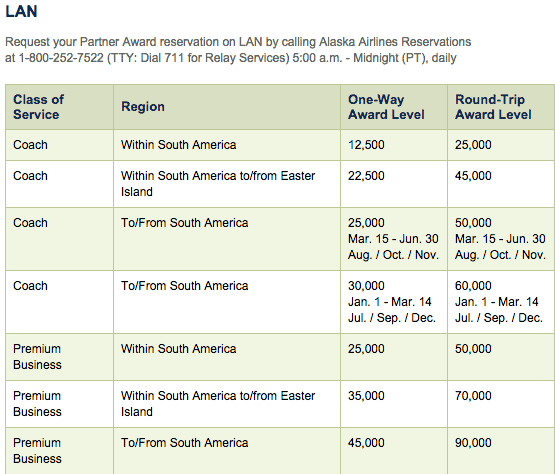Click the Within South America coach region cell
The width and height of the screenshot is (555, 474).
coord(227,145)
